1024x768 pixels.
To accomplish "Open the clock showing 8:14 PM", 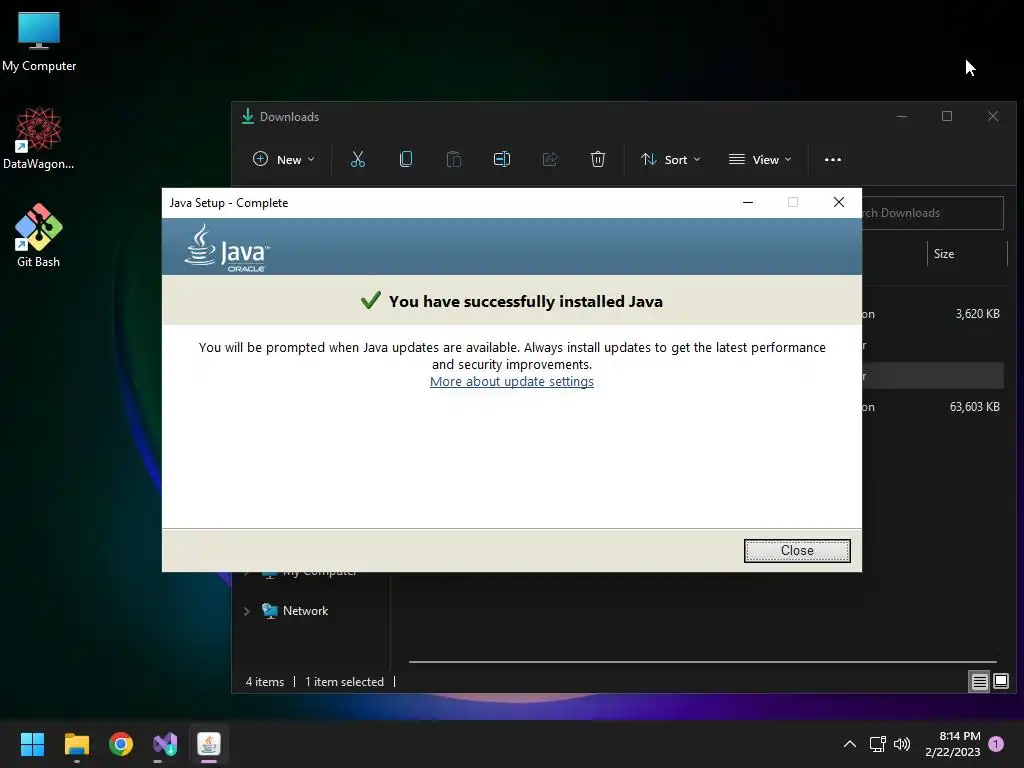I will pyautogui.click(x=953, y=744).
